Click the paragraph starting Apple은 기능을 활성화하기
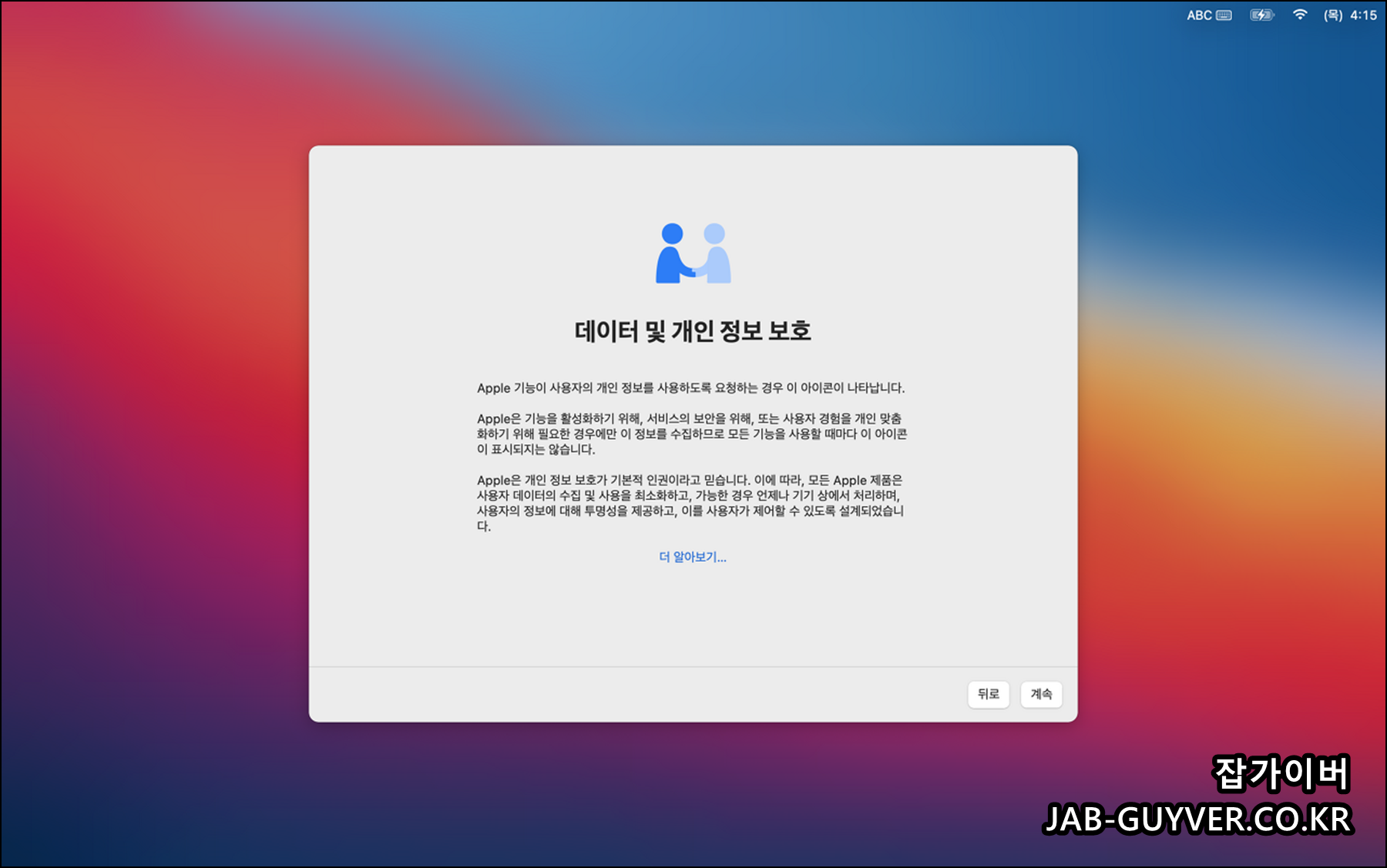1387x868 pixels. tap(692, 434)
